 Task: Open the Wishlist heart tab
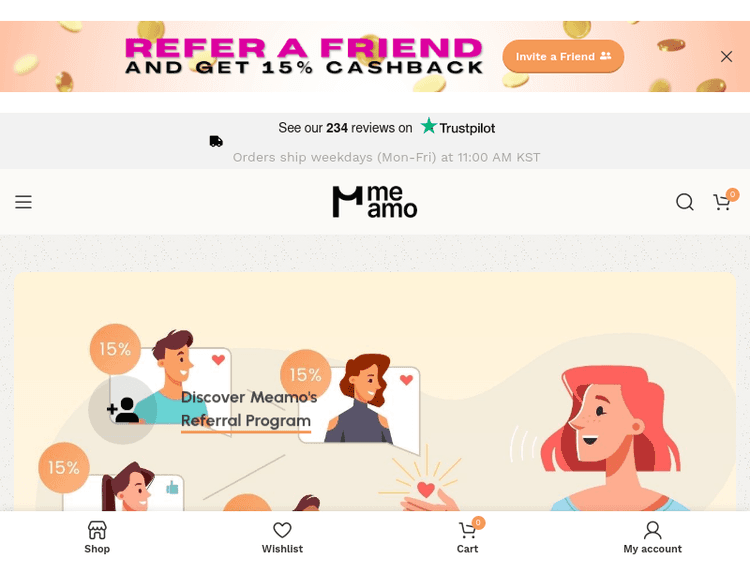tap(282, 537)
